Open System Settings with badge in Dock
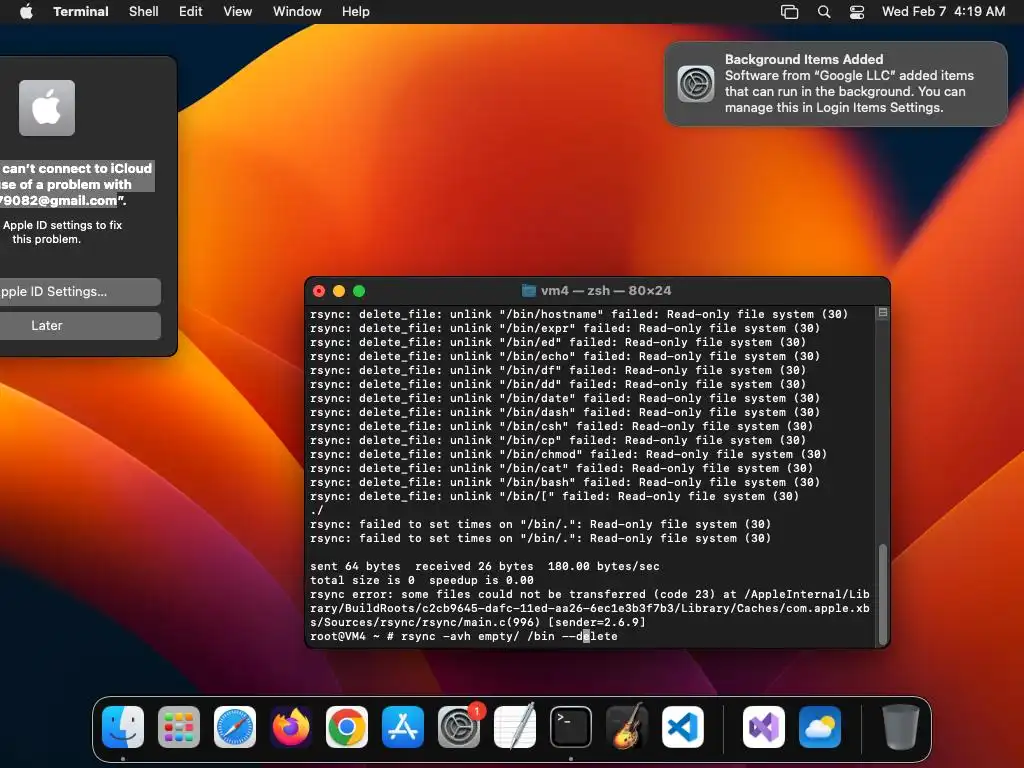Screen dimensions: 1024x768 [x=459, y=727]
